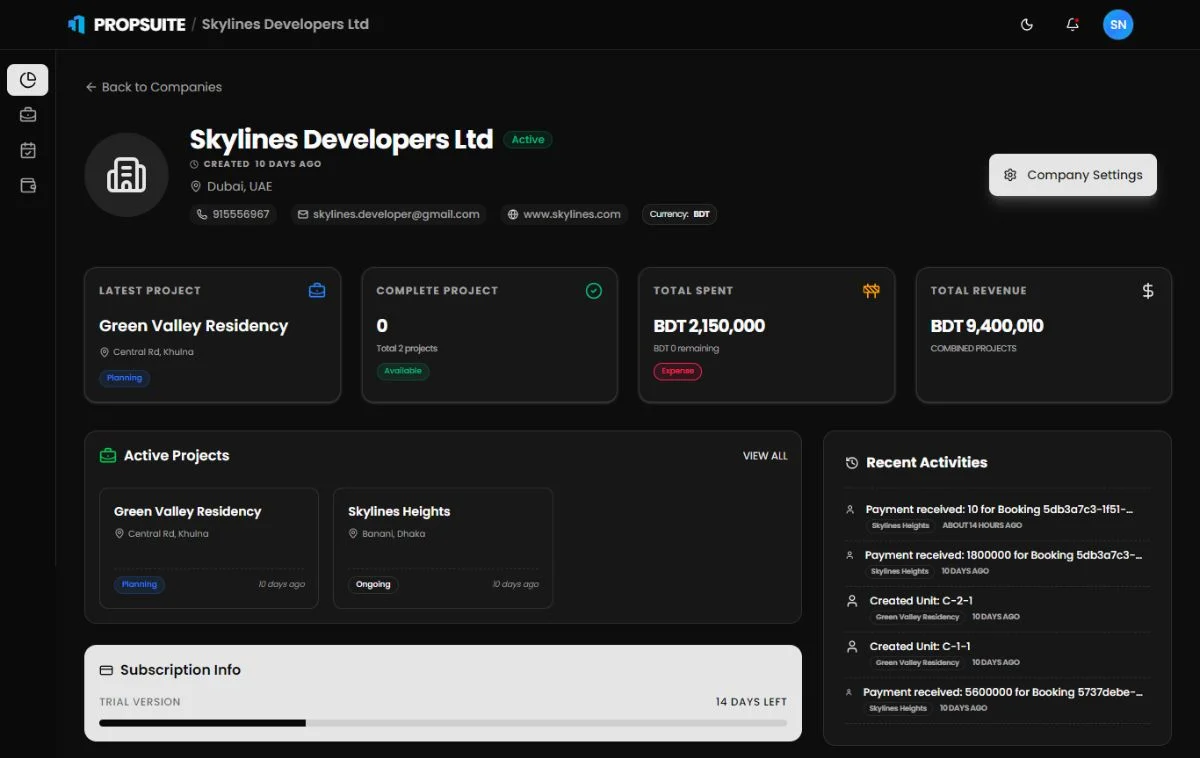Open Payment received: 10 activity
Image resolution: width=1200 pixels, height=758 pixels.
(997, 517)
